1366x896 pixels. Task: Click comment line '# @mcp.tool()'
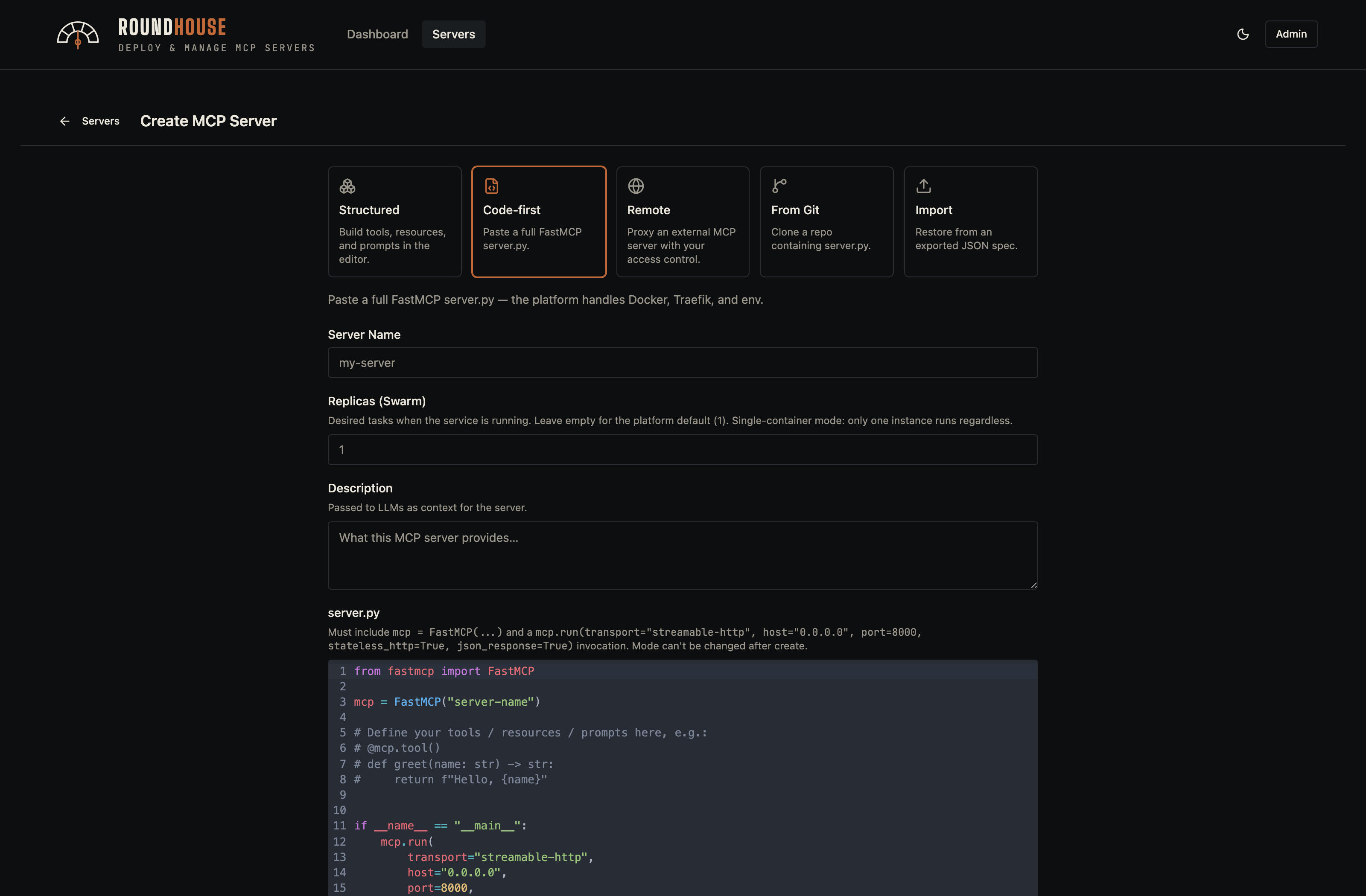coord(397,748)
